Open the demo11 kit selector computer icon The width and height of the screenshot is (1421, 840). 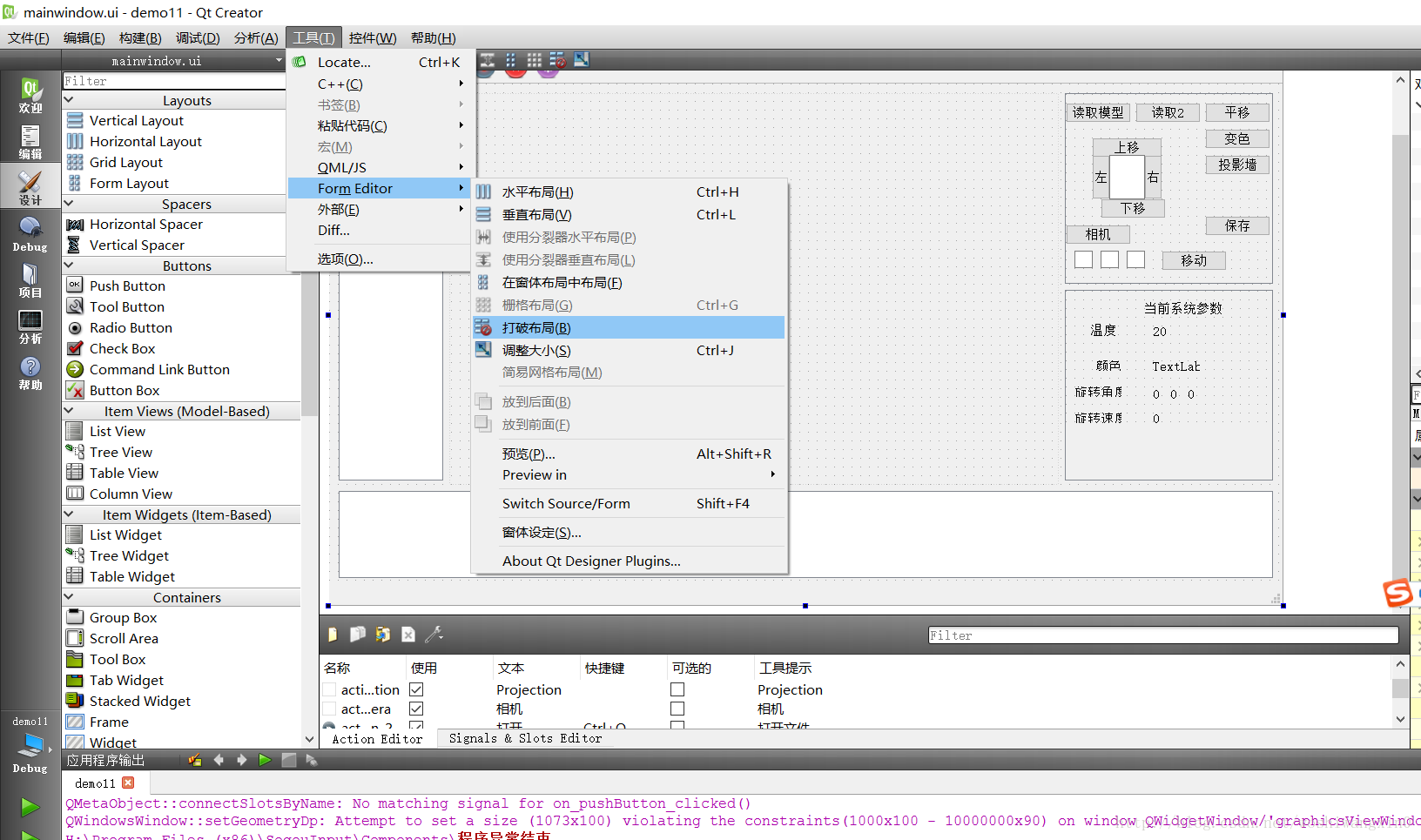click(30, 745)
